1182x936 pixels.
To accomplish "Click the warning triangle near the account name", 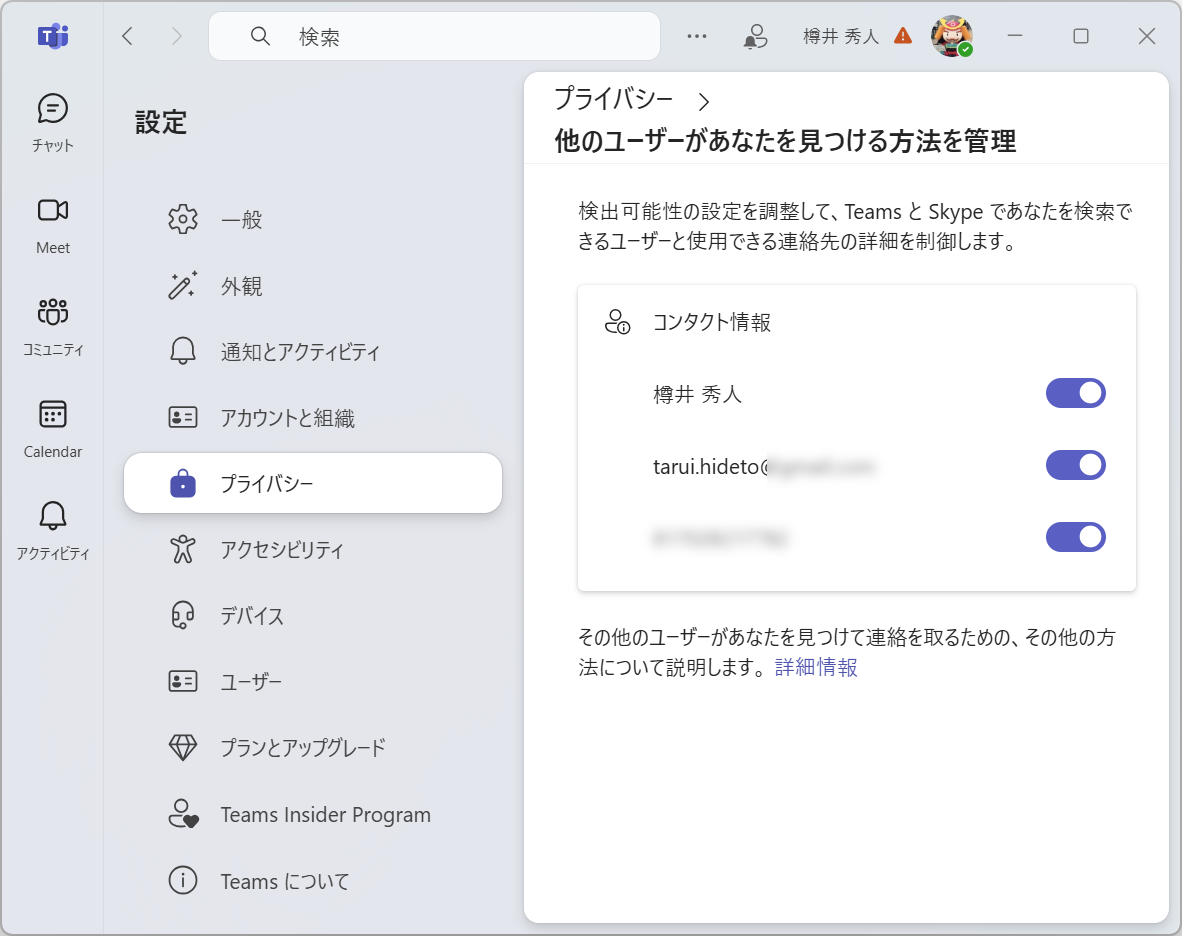I will pos(903,36).
